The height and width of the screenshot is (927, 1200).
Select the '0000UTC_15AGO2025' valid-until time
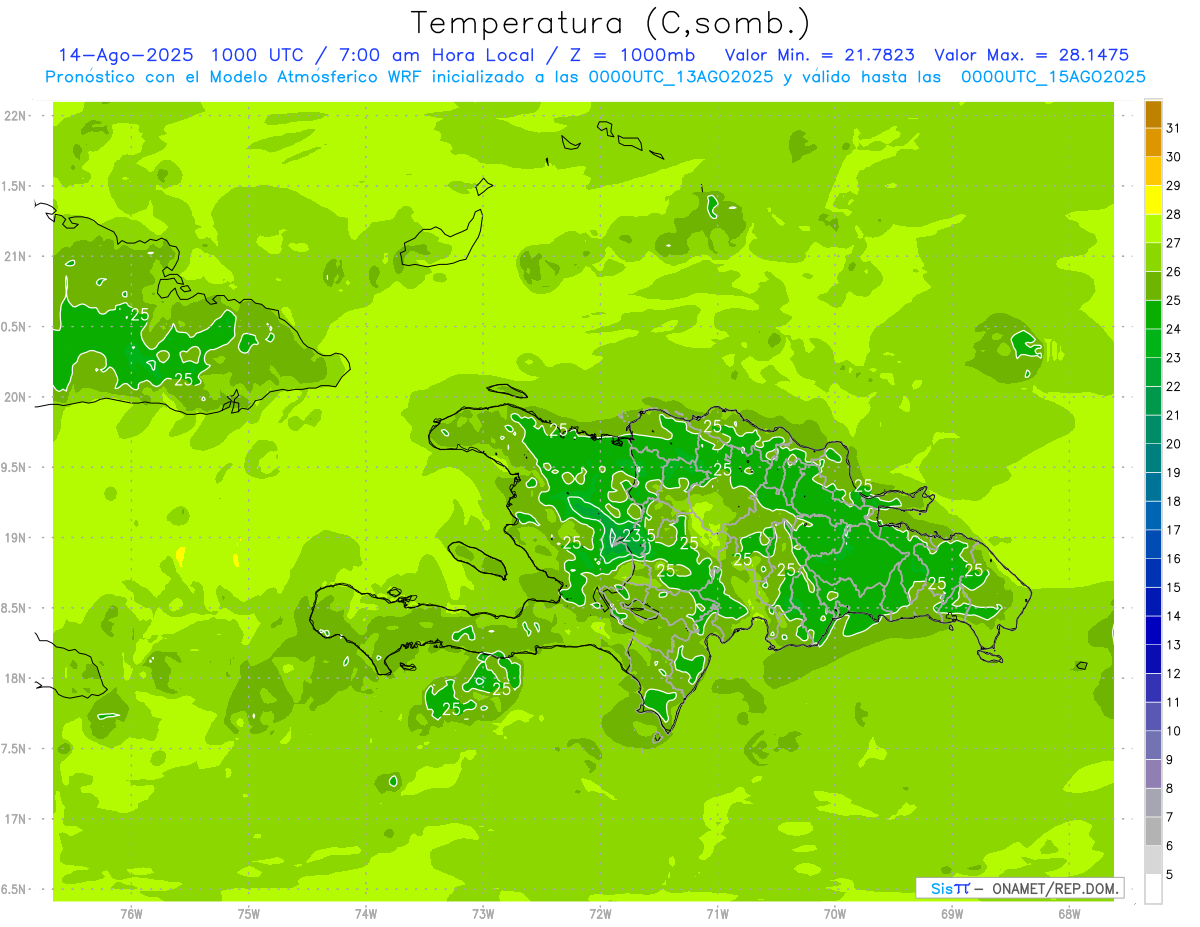[1053, 77]
